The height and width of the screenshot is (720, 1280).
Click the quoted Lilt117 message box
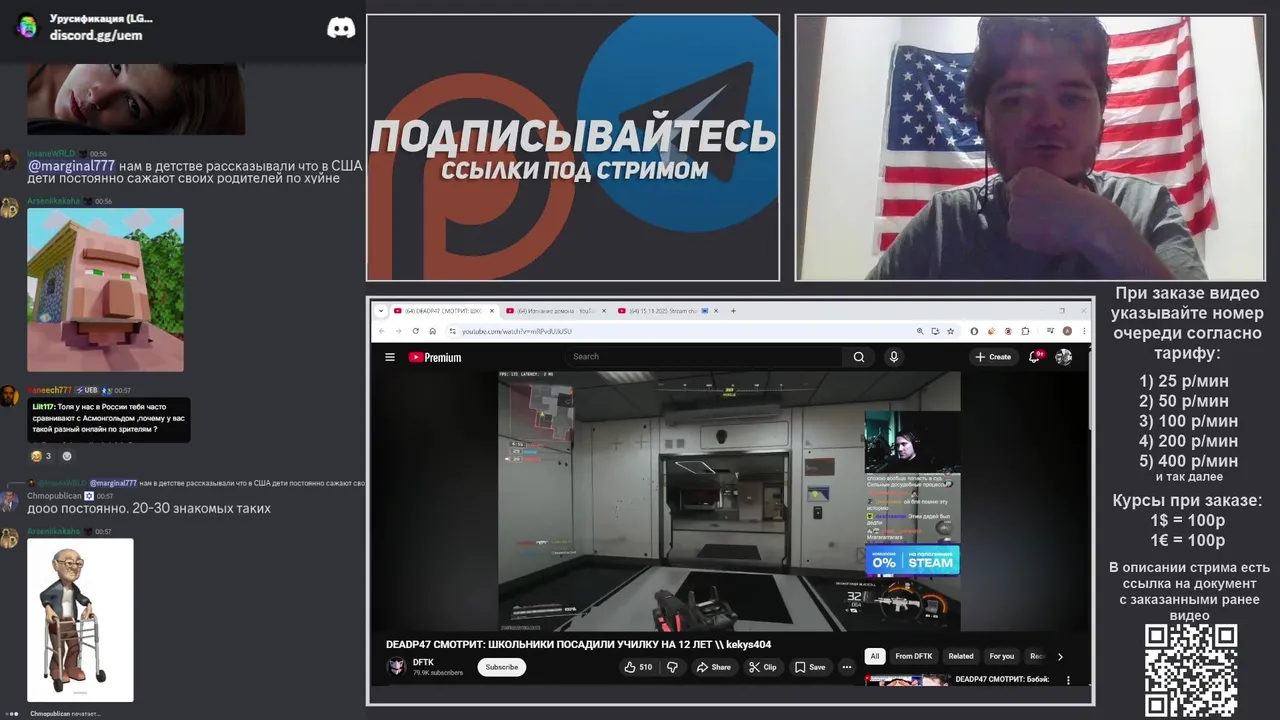[108, 420]
